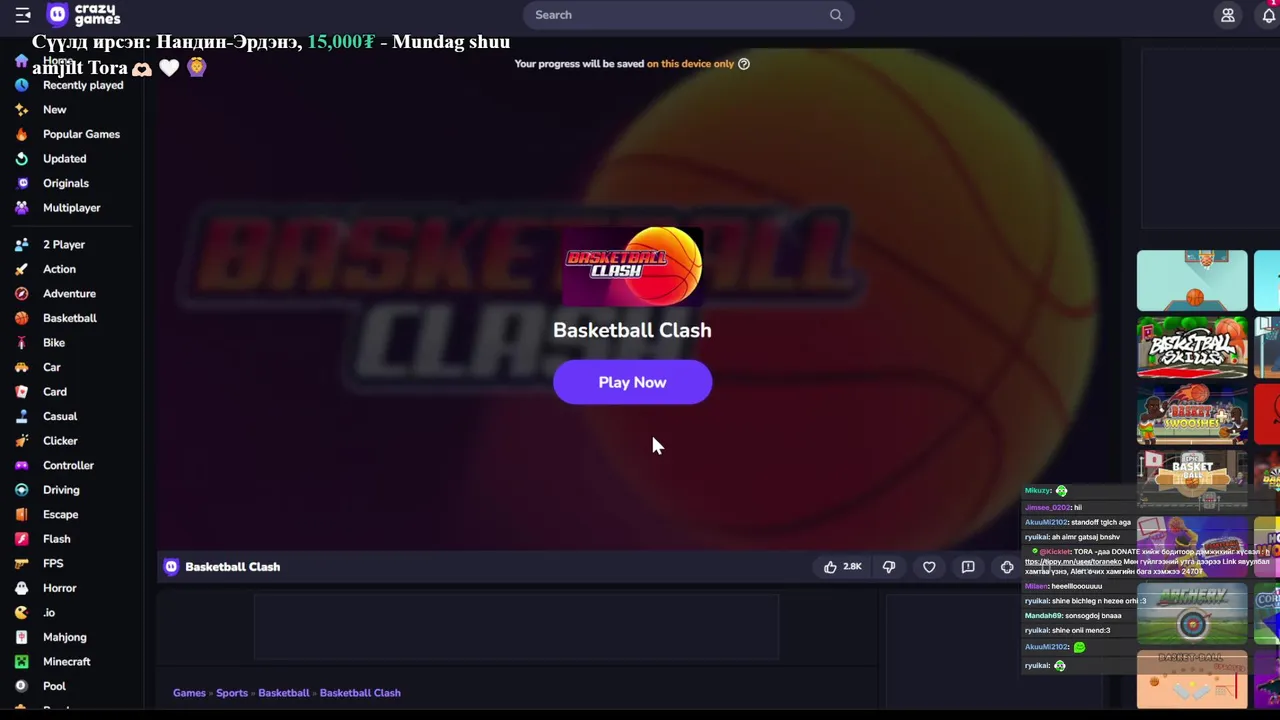Click the Basketball Clash title in game bar
Viewport: 1280px width, 720px height.
click(x=232, y=567)
